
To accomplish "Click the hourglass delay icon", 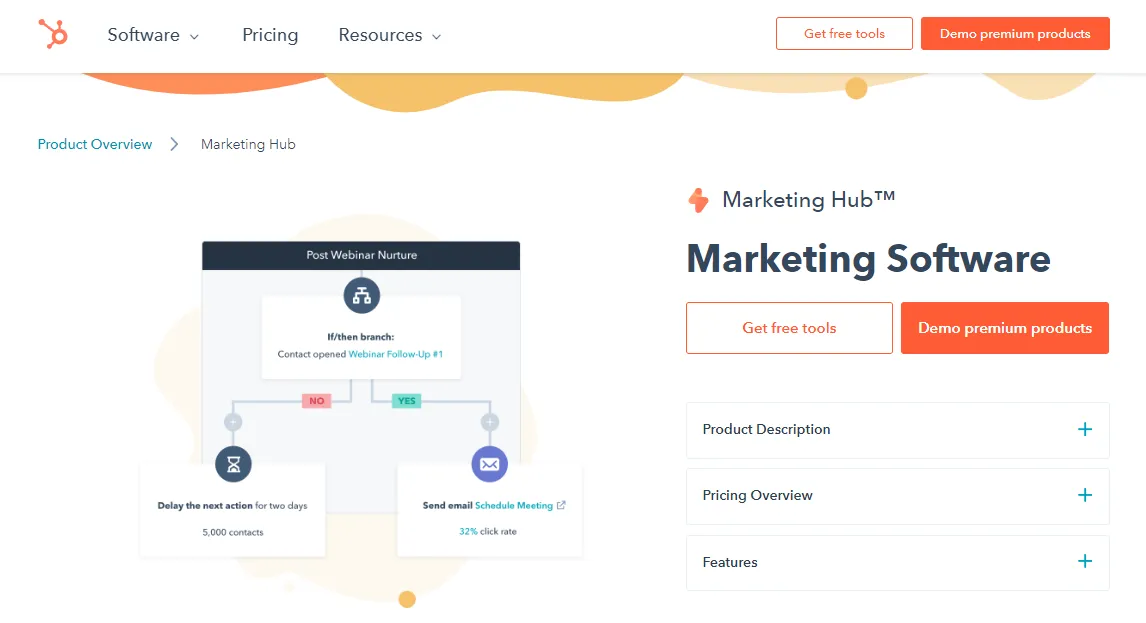I will (233, 464).
